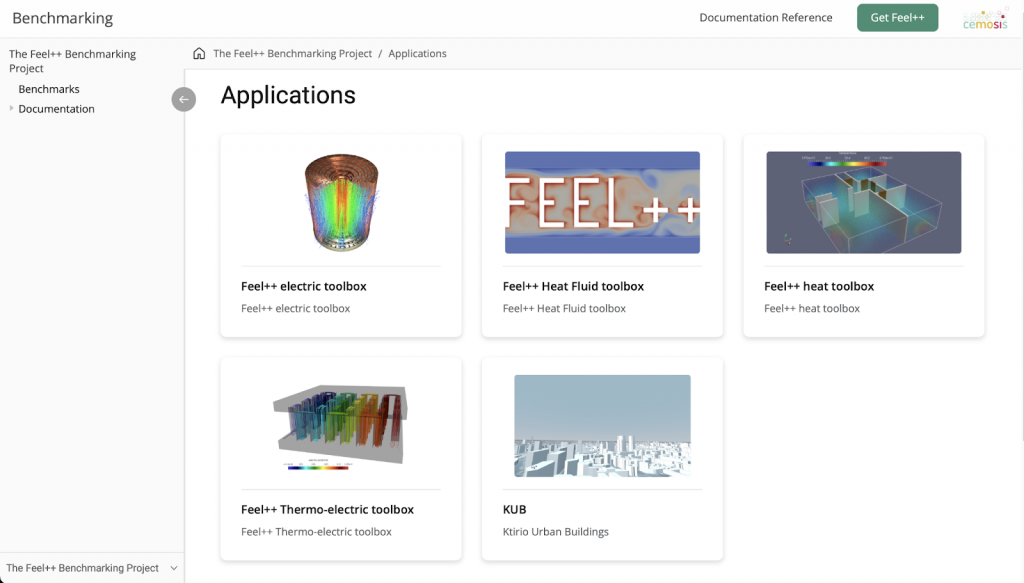Click the Applications breadcrumb item
The width and height of the screenshot is (1024, 583).
coord(417,54)
